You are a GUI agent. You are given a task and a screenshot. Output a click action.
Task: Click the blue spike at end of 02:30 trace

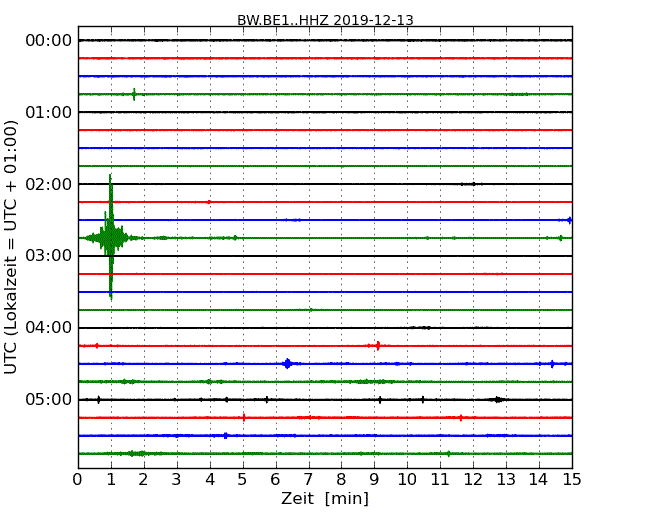click(x=570, y=220)
